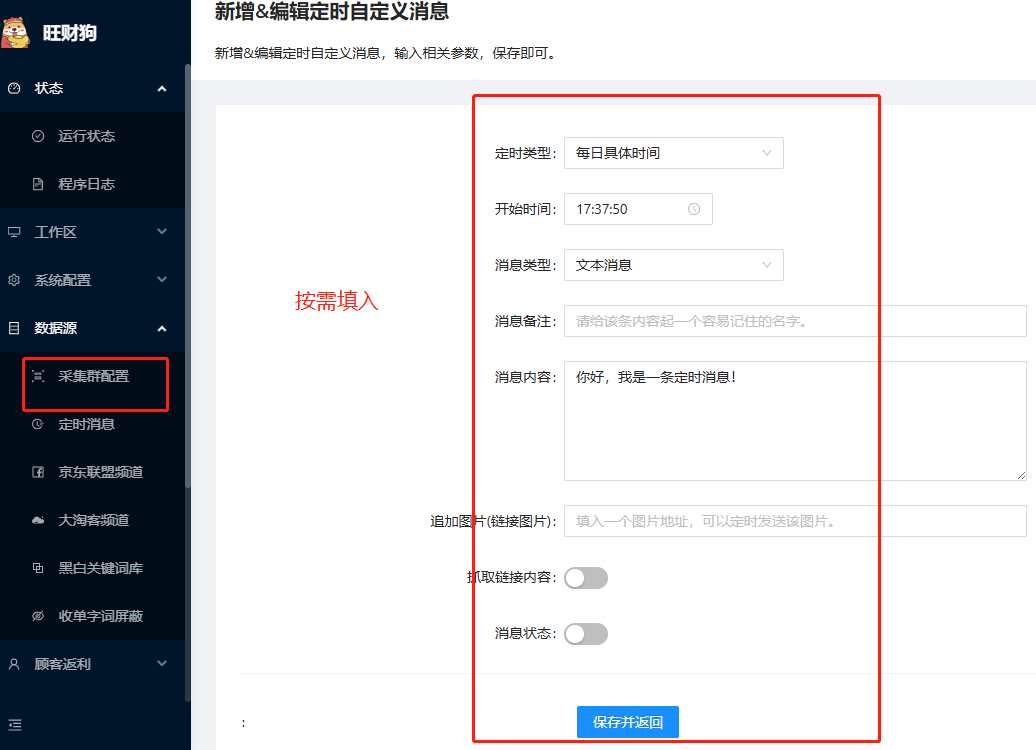Open the 定时类型 dropdown
1036x750 pixels.
pyautogui.click(x=673, y=153)
